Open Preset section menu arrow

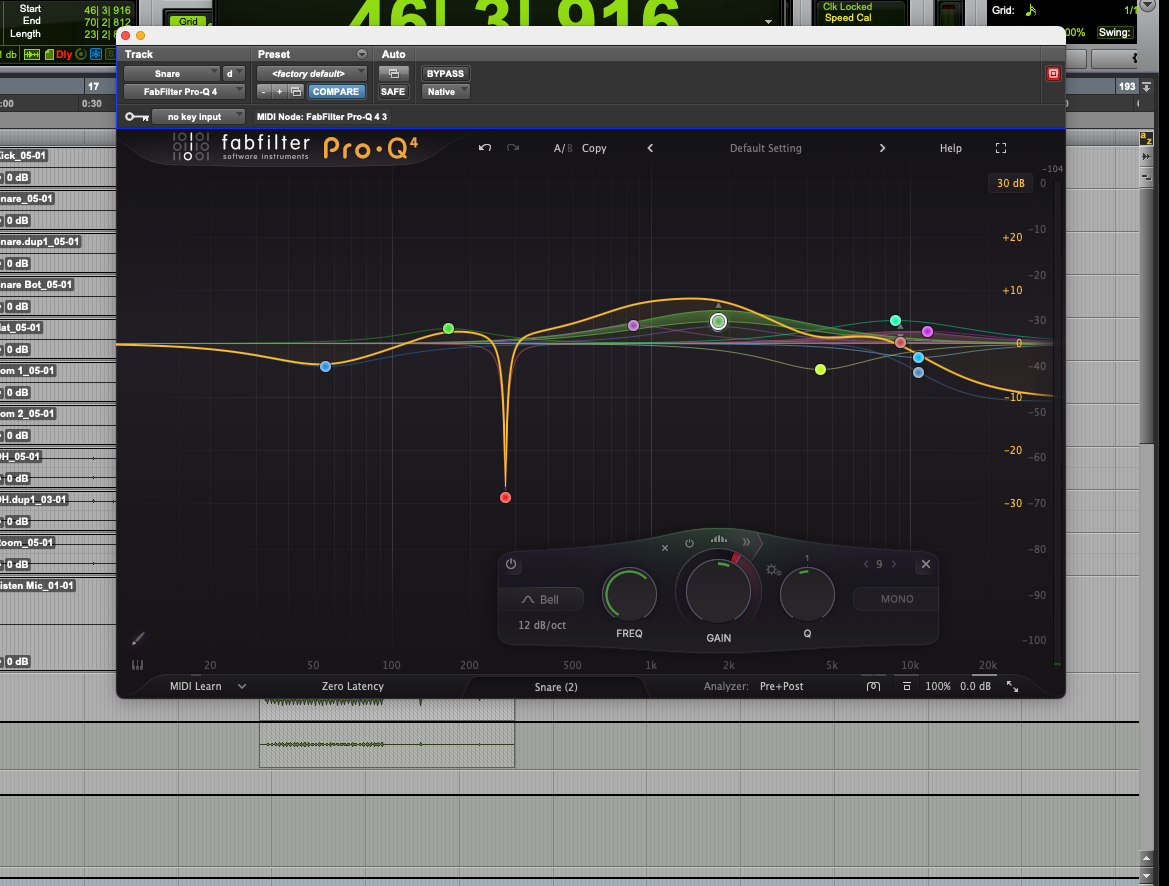362,54
